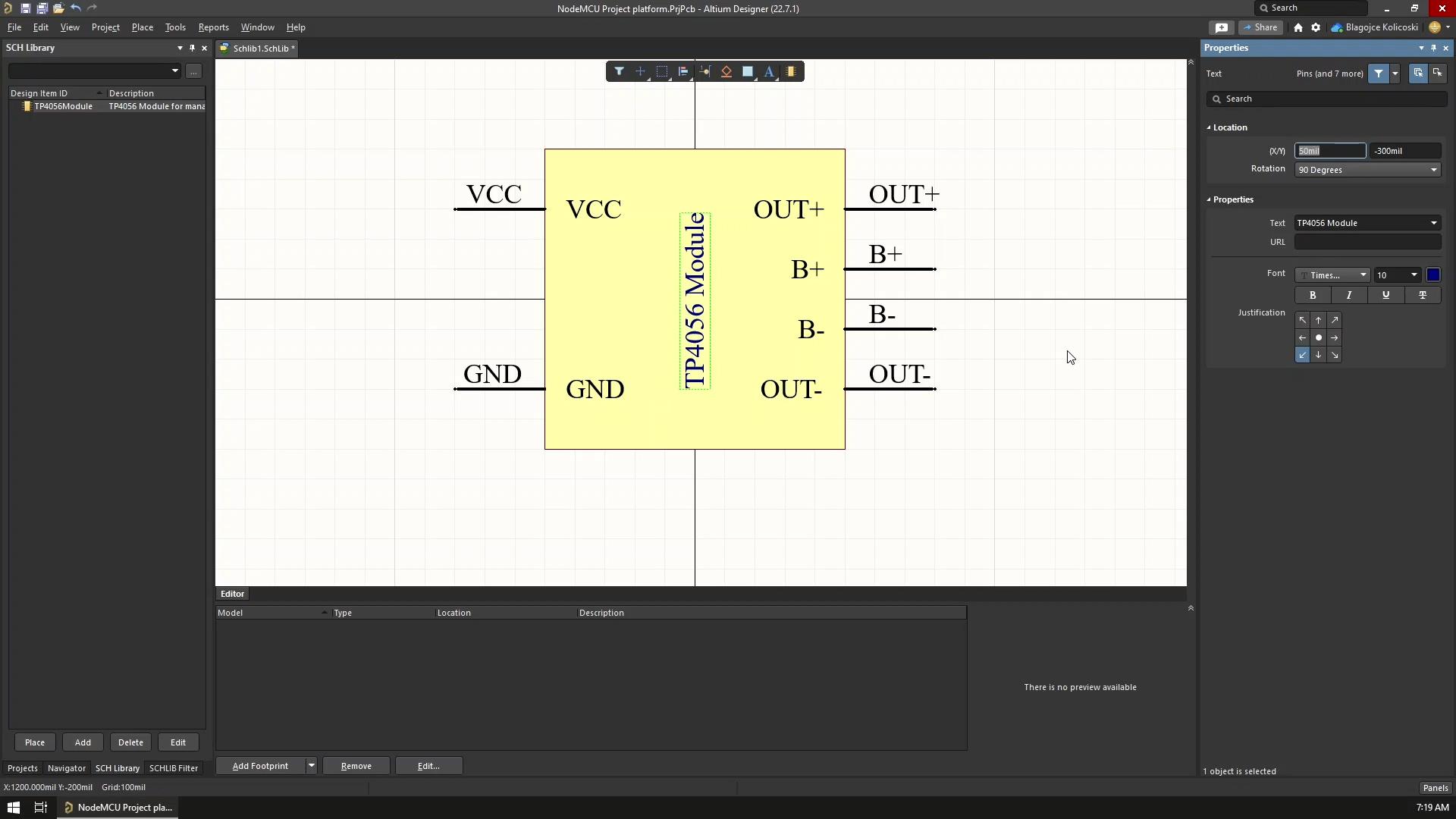1456x819 pixels.
Task: Open the font size dropdown
Action: 1414,275
